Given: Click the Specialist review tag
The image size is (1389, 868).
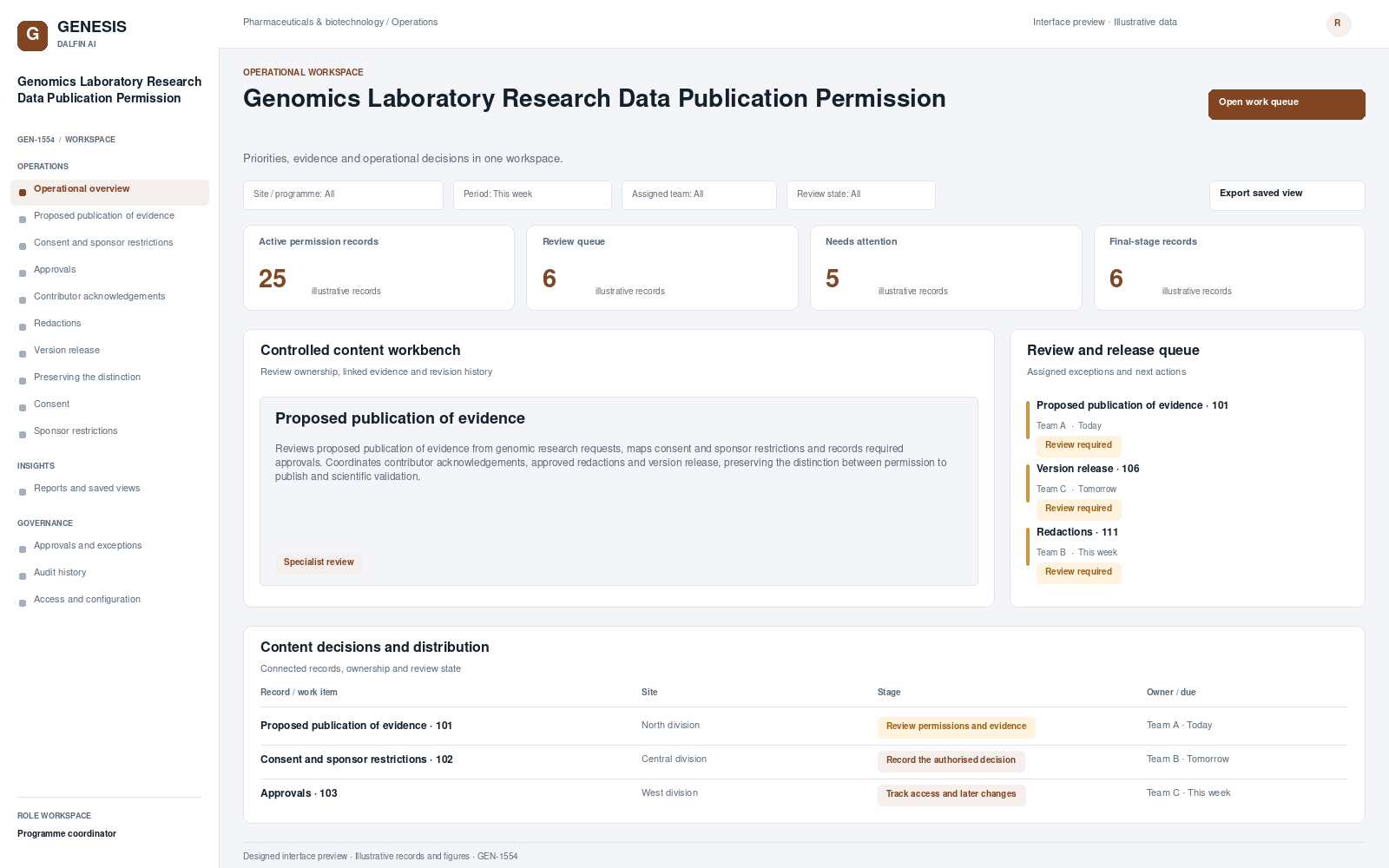Looking at the screenshot, I should click(x=319, y=562).
